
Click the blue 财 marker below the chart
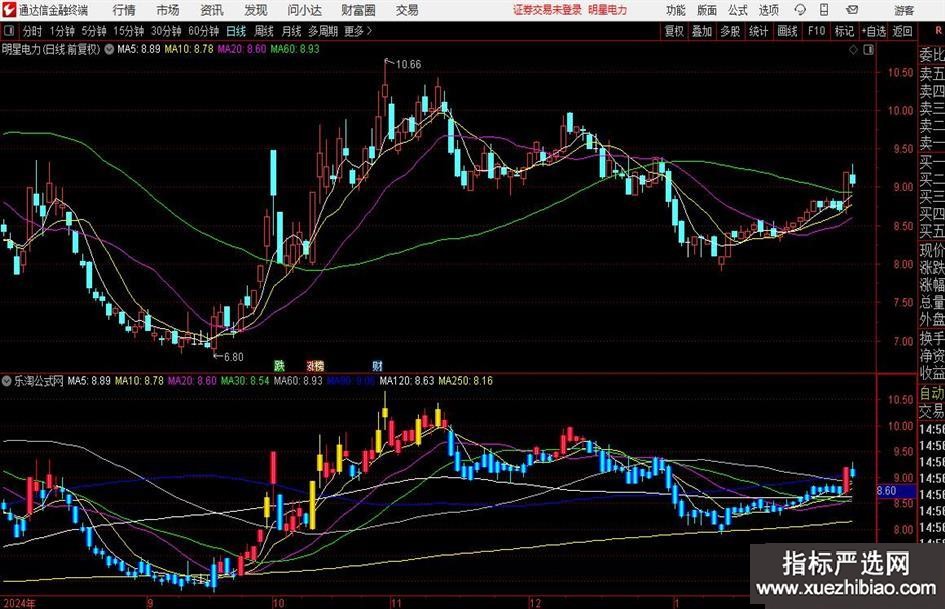tap(377, 365)
